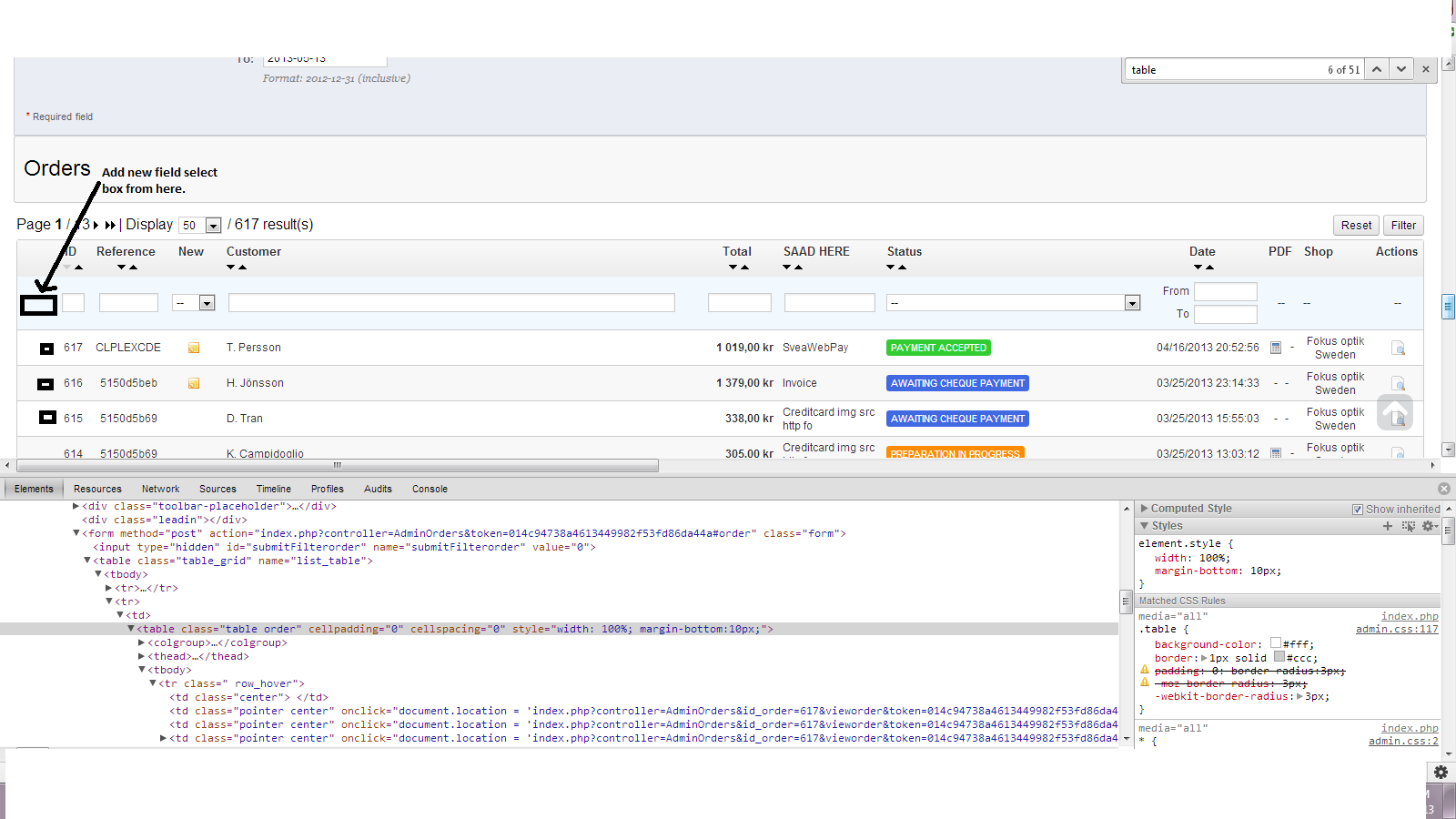Open the Console tab

430,489
